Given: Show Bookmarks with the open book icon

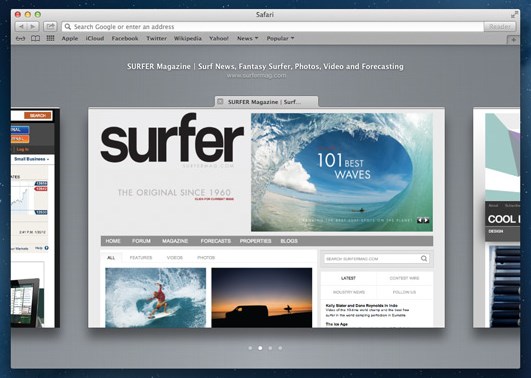Looking at the screenshot, I should [35, 39].
